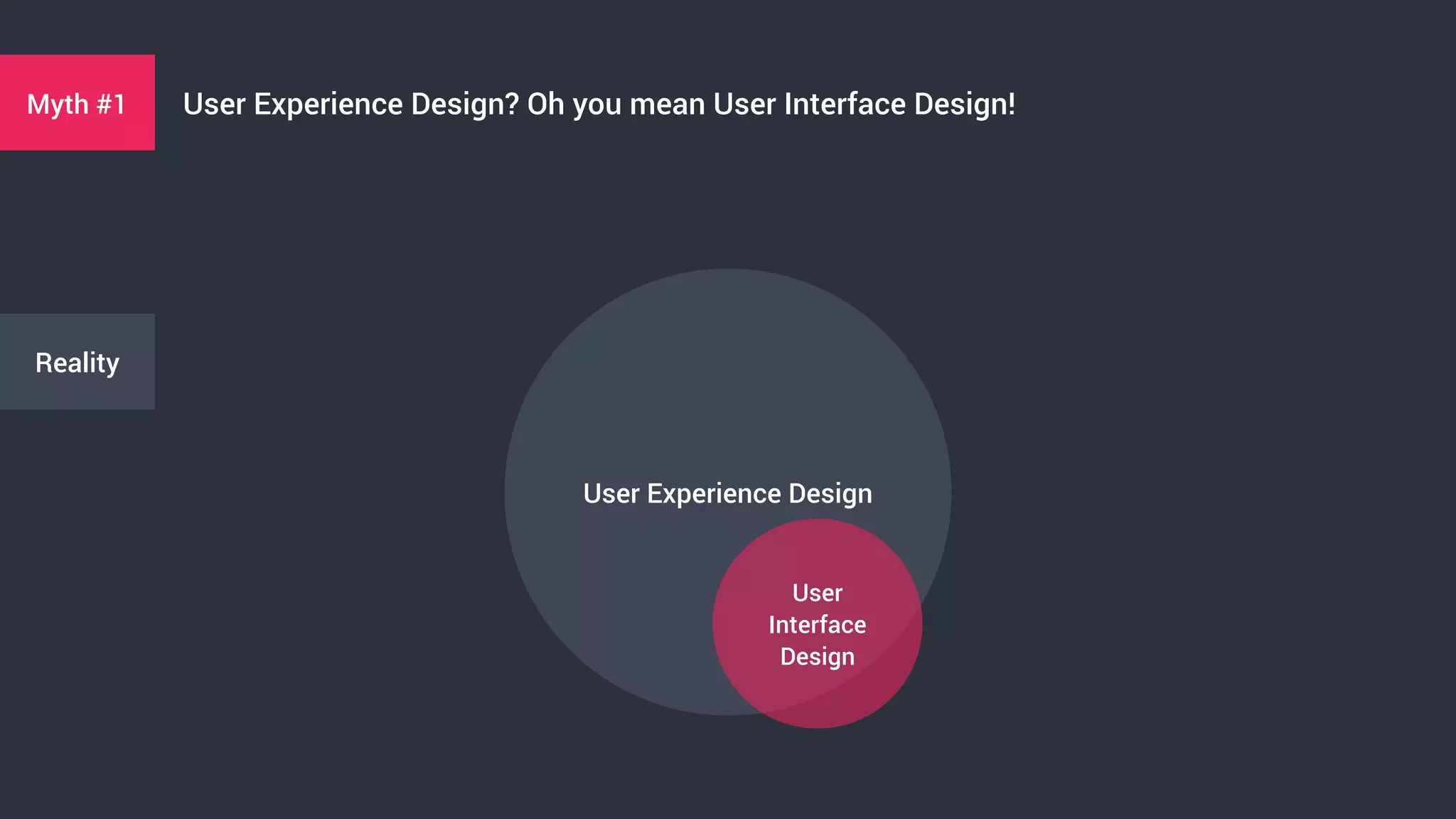Select the headline User Experience Design? Oh you mean User Interface Design!
The height and width of the screenshot is (819, 1456).
[599, 105]
